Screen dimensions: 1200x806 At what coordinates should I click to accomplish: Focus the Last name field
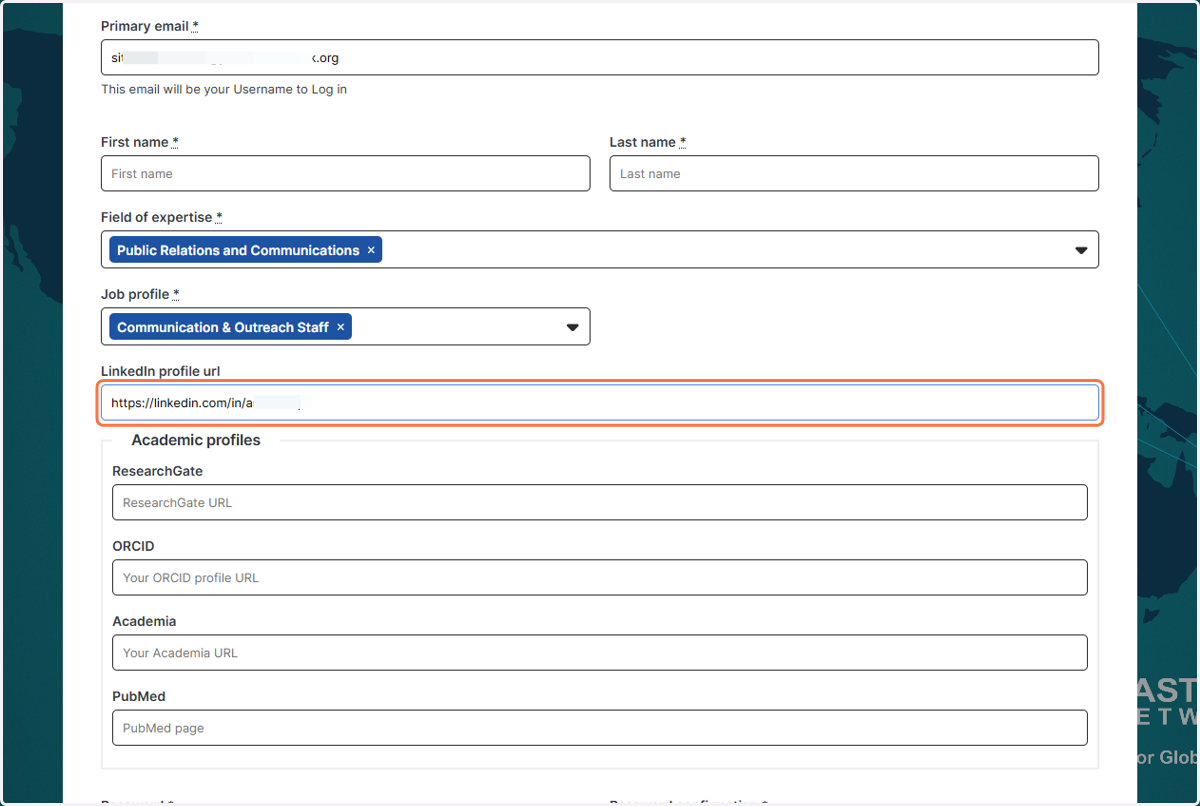coord(854,173)
